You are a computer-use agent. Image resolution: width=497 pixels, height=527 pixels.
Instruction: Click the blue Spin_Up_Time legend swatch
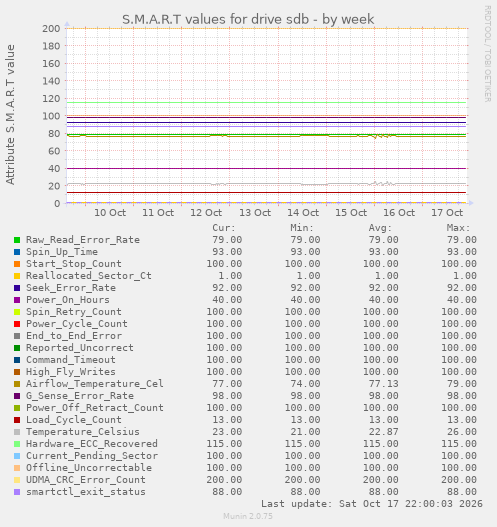(17, 252)
